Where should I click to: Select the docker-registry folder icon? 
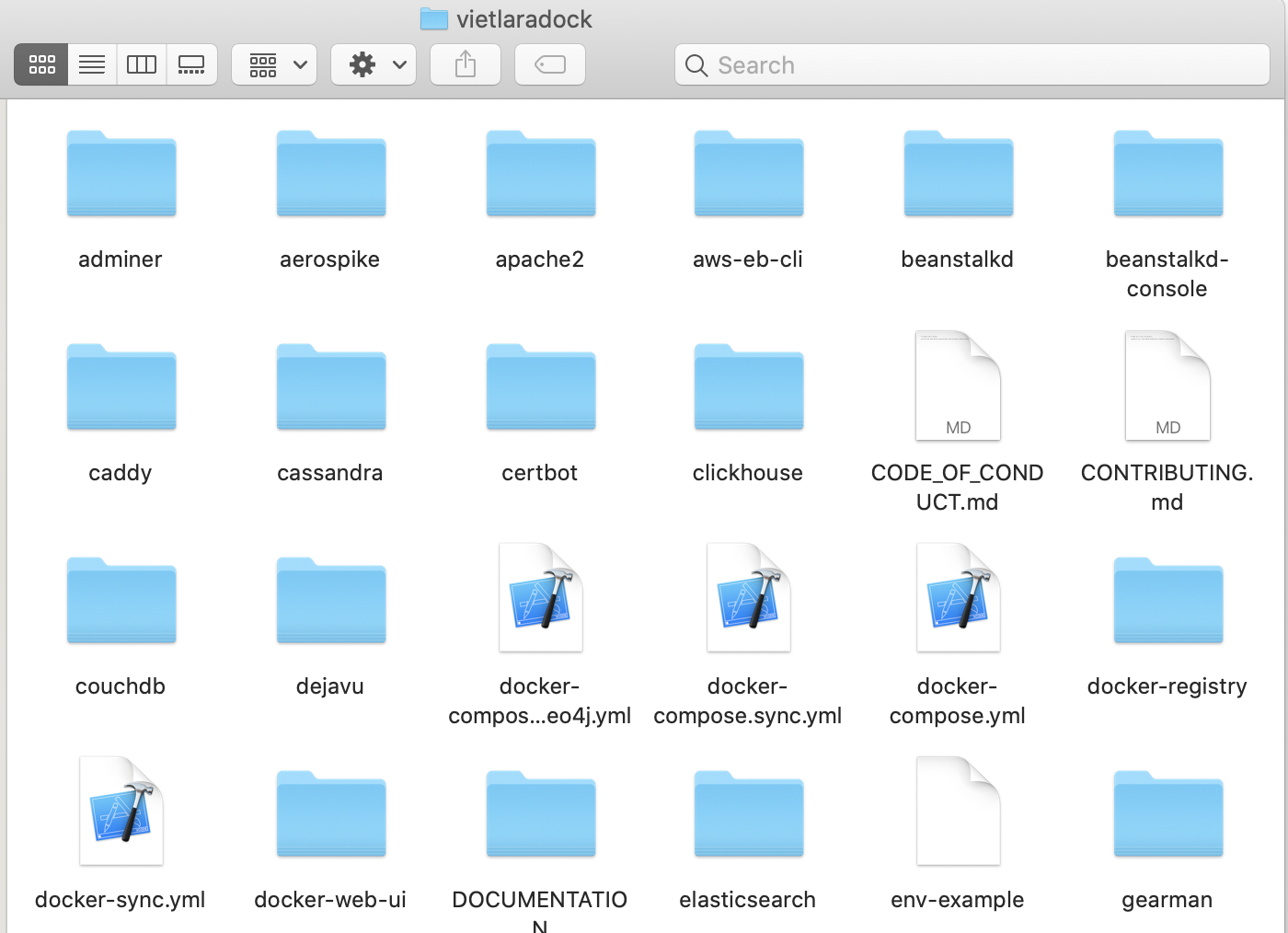(1168, 600)
